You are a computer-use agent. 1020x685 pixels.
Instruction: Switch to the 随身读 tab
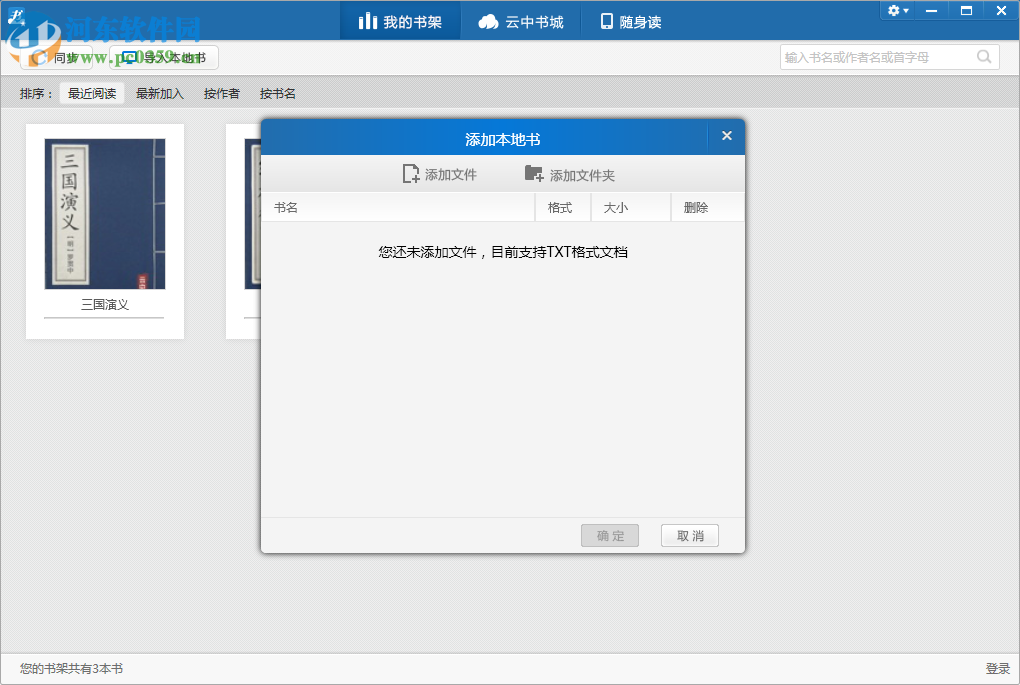pos(631,19)
